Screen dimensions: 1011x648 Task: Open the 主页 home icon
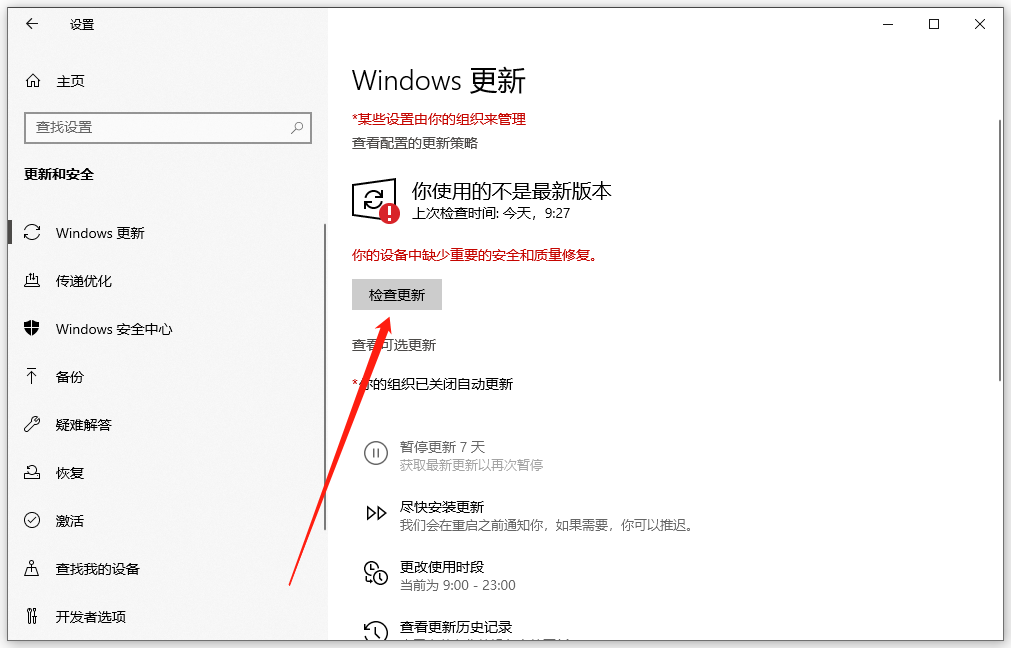(x=33, y=81)
